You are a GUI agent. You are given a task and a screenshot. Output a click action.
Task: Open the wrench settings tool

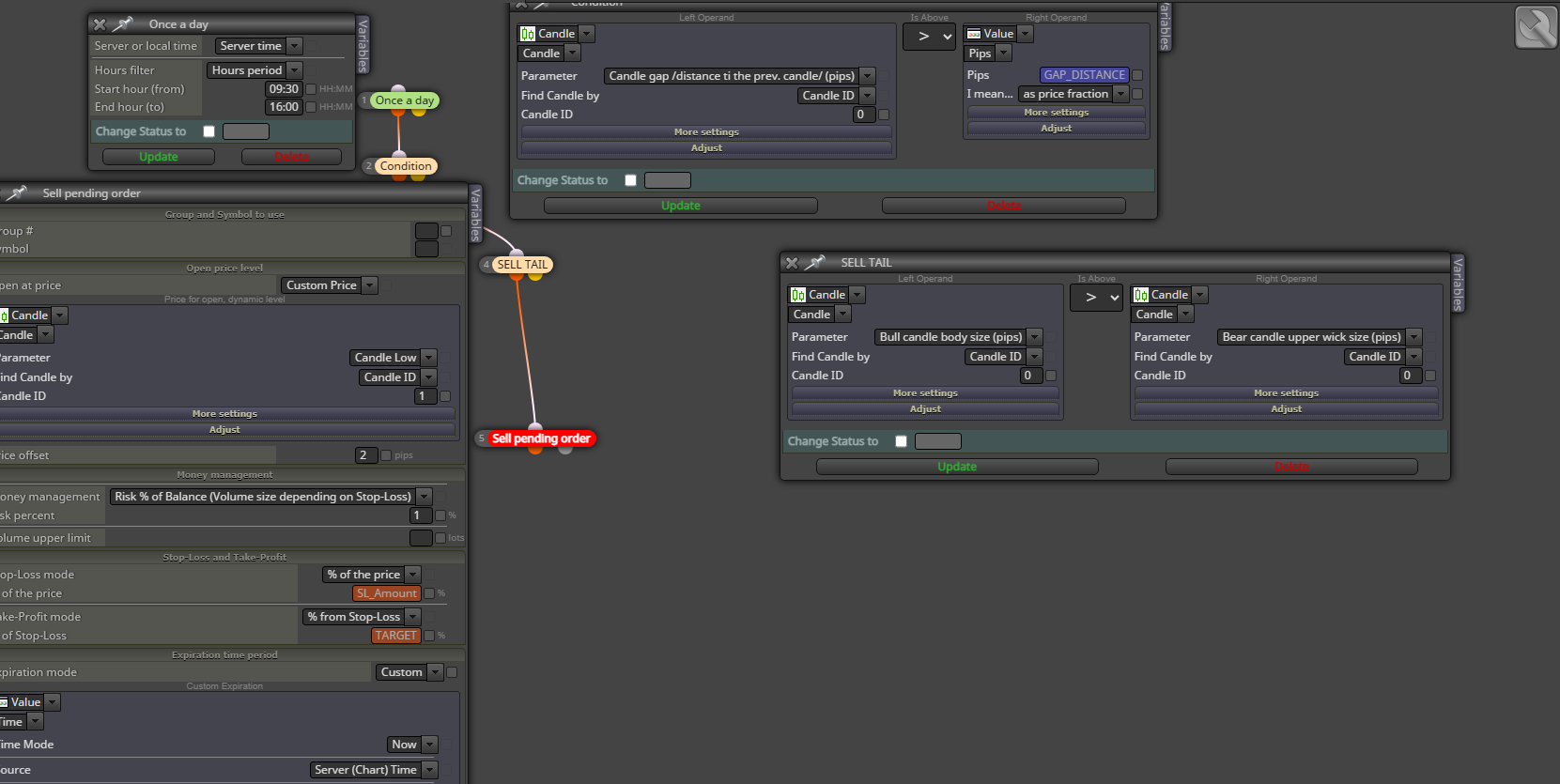click(x=1537, y=26)
